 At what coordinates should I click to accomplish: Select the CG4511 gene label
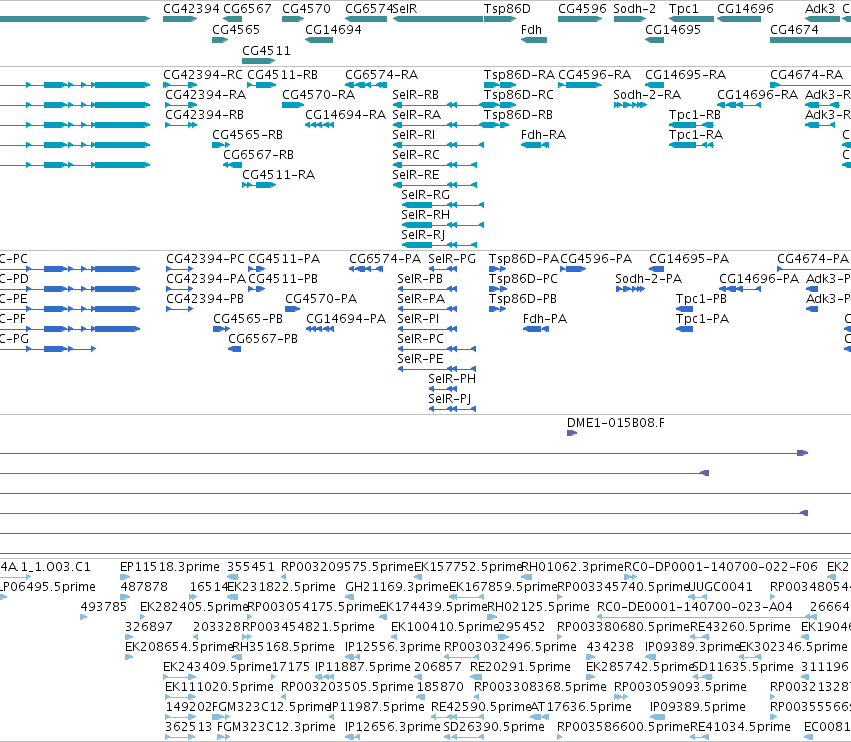click(x=266, y=50)
